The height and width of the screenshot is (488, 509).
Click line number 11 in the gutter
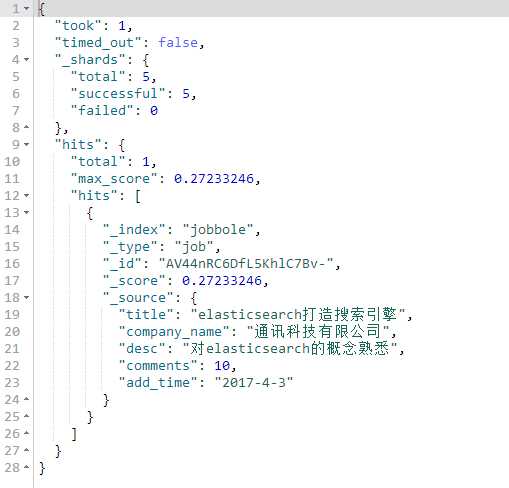12,179
